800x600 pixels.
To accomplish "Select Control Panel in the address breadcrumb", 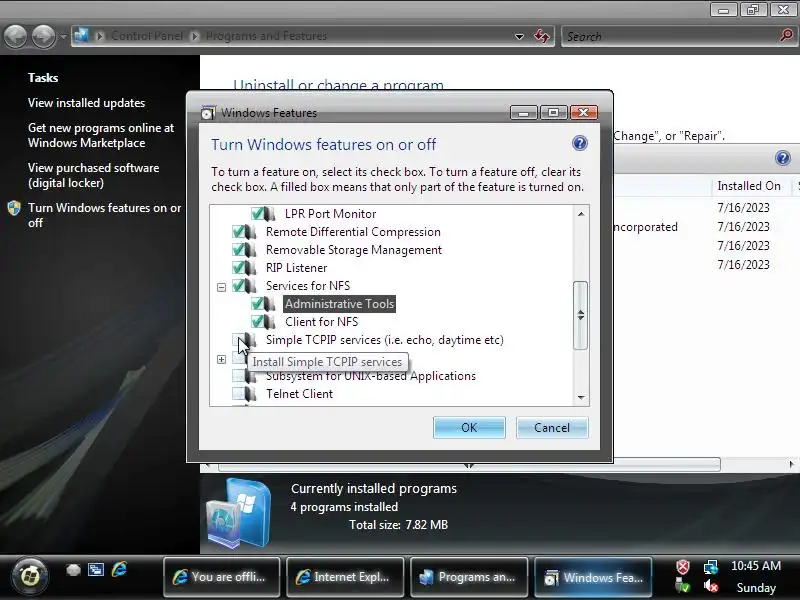I will [147, 36].
